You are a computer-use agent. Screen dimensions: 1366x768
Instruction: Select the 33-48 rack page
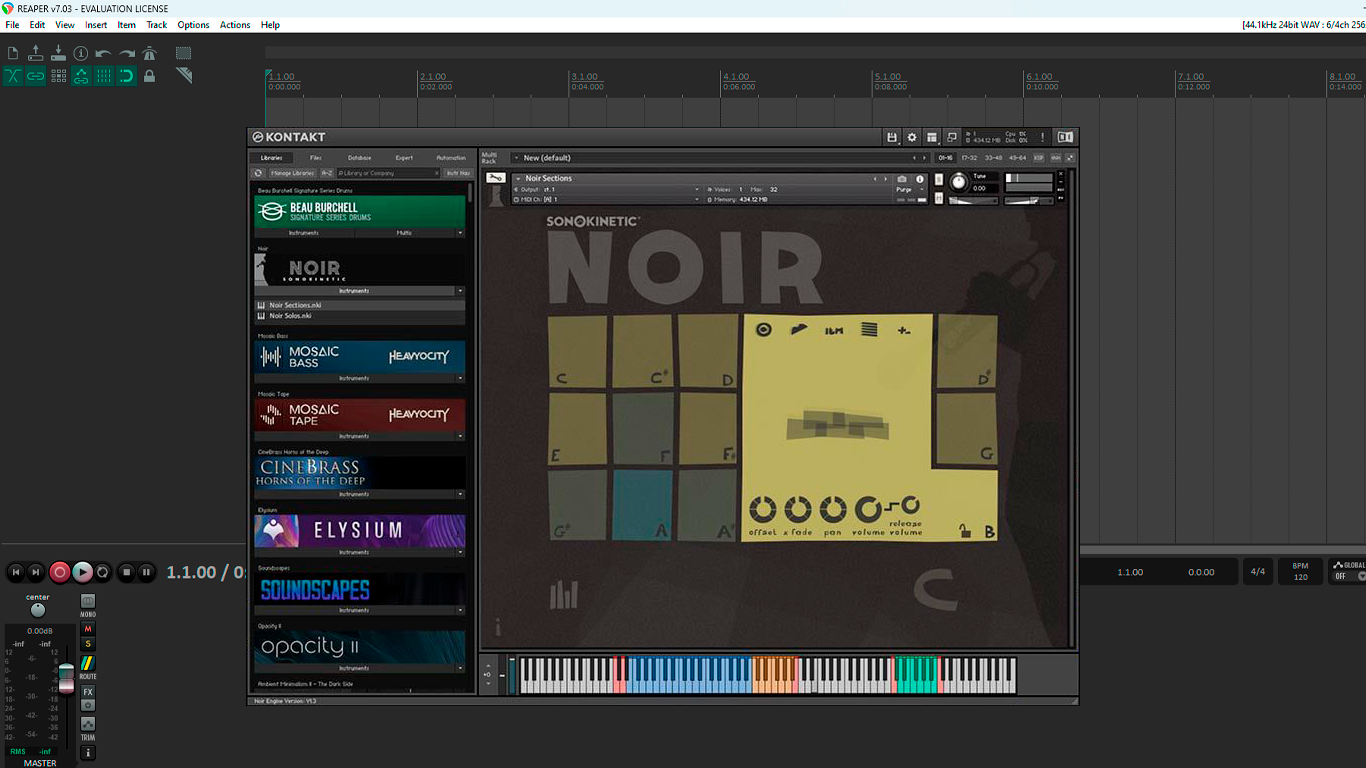994,158
